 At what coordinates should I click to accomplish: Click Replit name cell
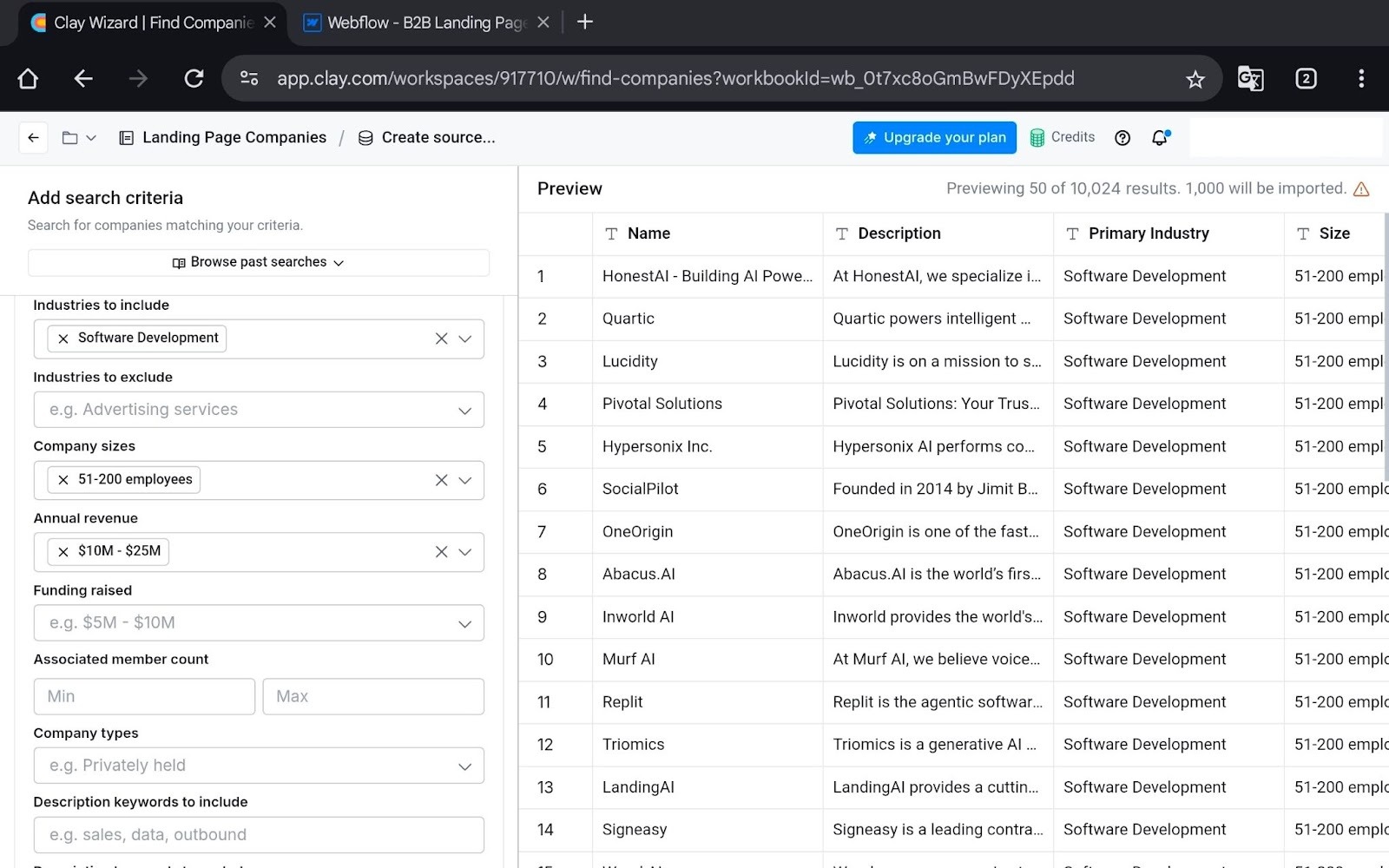[x=708, y=701]
